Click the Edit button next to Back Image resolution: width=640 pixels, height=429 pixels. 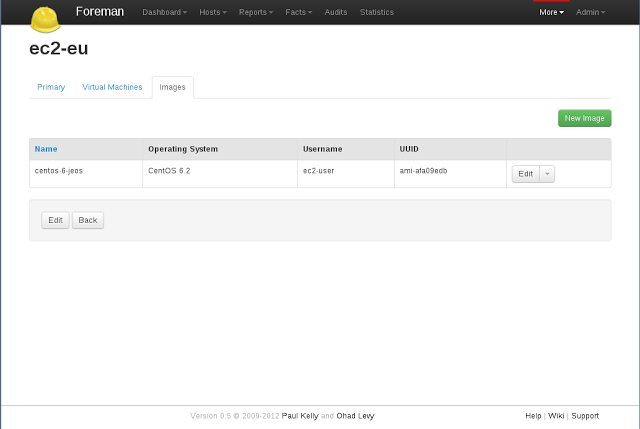[x=55, y=220]
